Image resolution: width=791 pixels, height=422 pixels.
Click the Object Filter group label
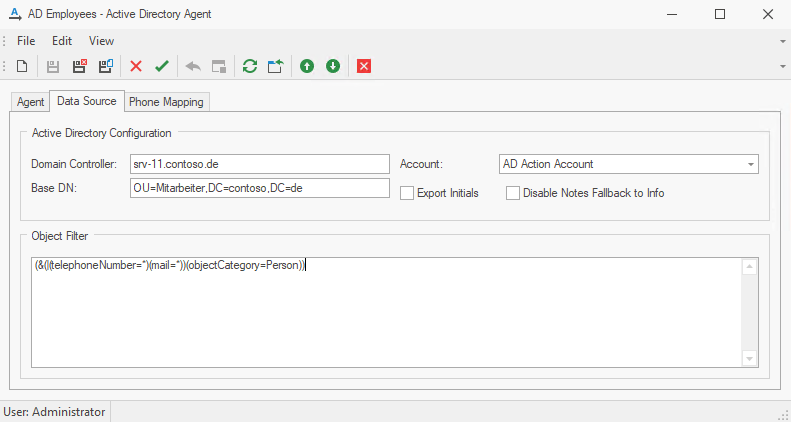click(60, 236)
